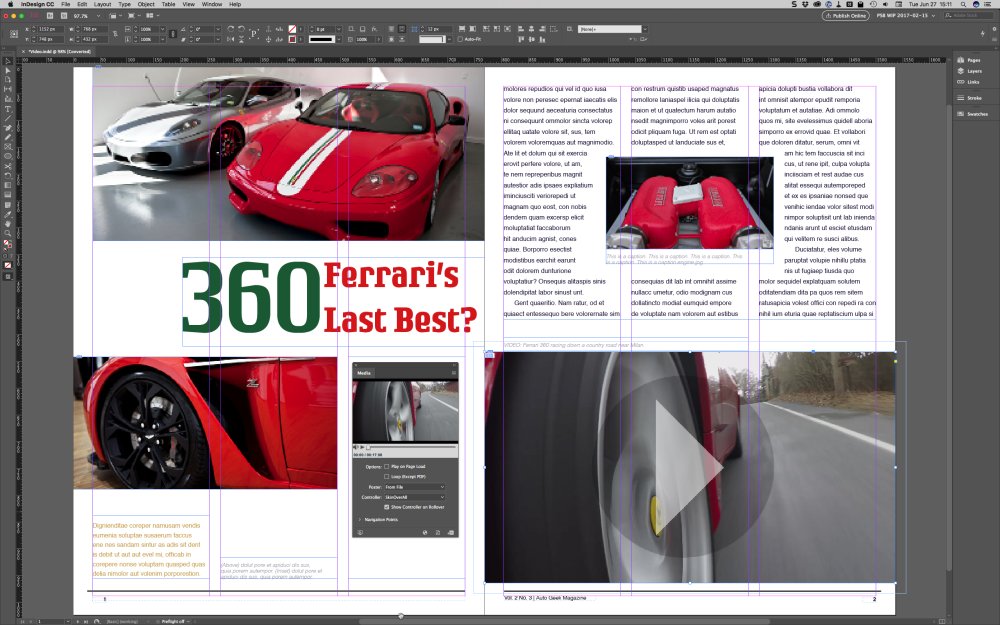Open the stroke weight dropdown
The height and width of the screenshot is (625, 1000).
click(x=339, y=29)
